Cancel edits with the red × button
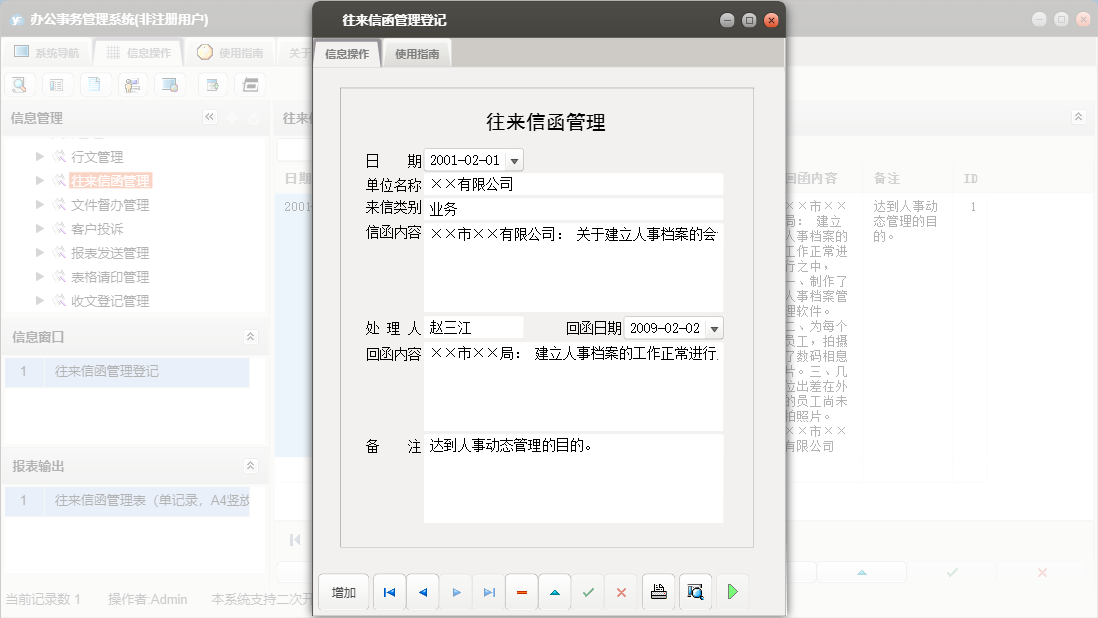The width and height of the screenshot is (1098, 618). (x=621, y=592)
